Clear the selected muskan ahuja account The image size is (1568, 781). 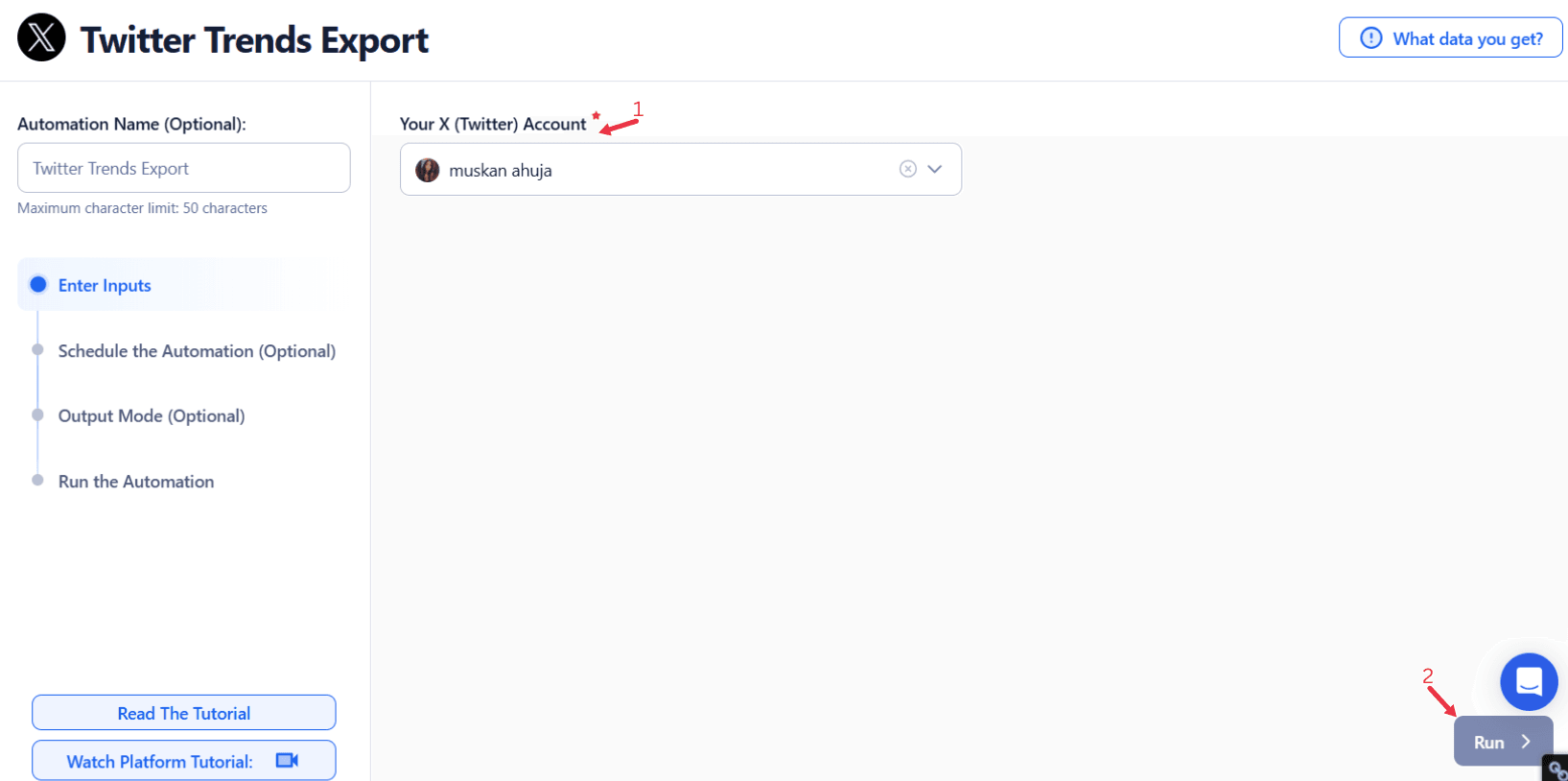coord(907,169)
